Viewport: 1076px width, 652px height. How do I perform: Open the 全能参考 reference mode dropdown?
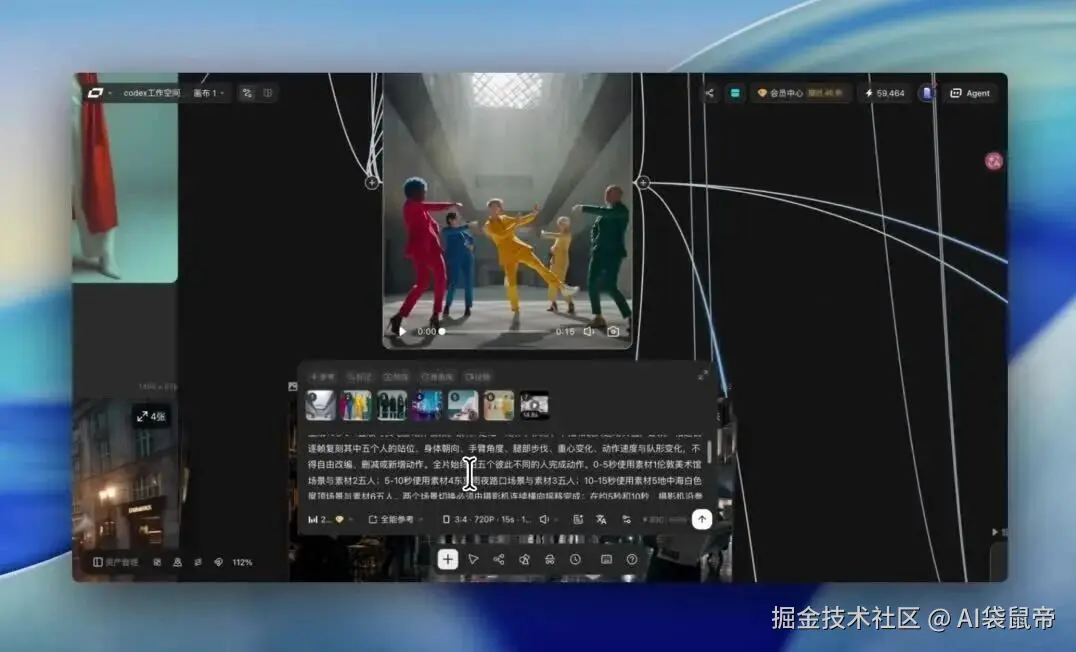tap(396, 520)
